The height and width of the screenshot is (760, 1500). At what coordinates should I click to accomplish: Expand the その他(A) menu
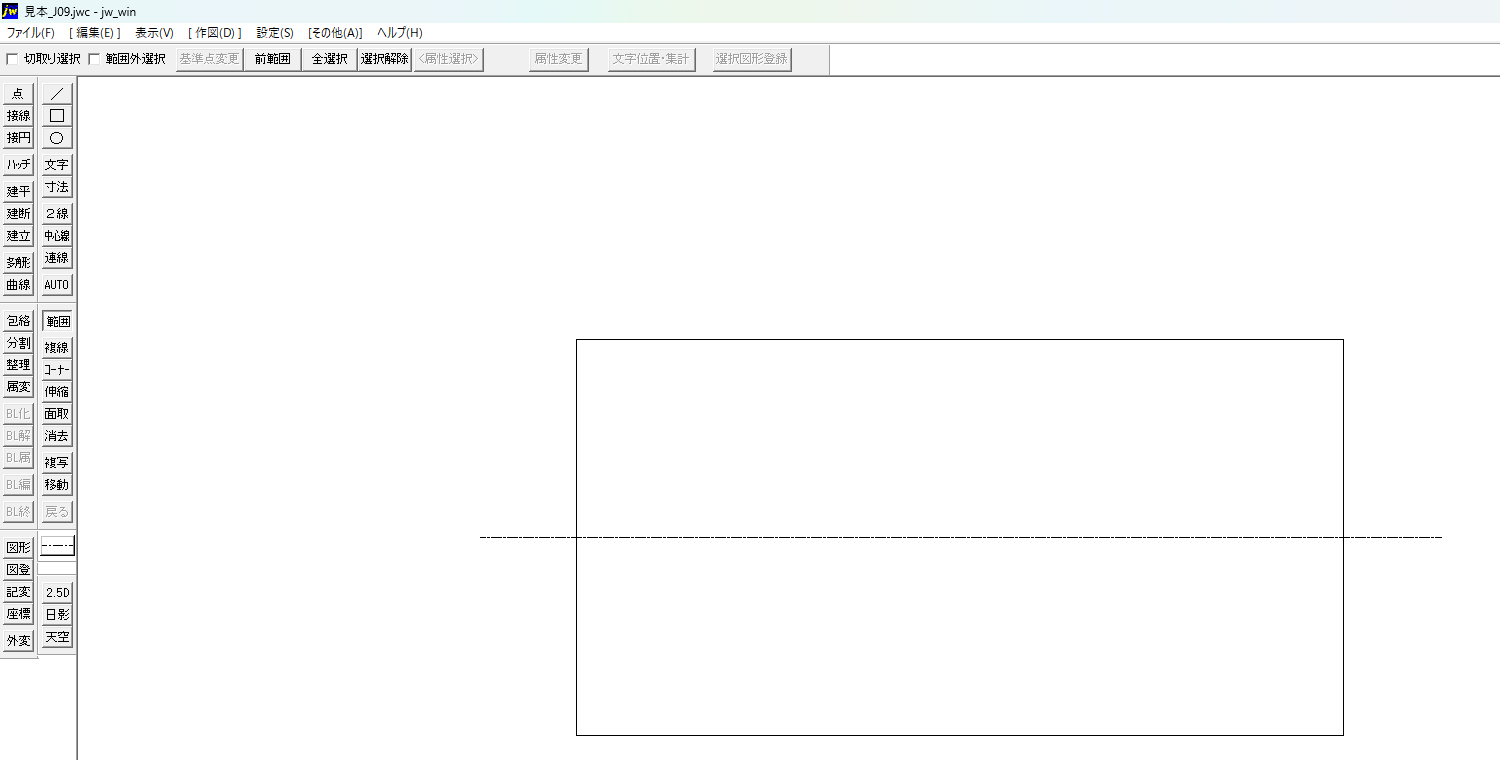pos(335,33)
